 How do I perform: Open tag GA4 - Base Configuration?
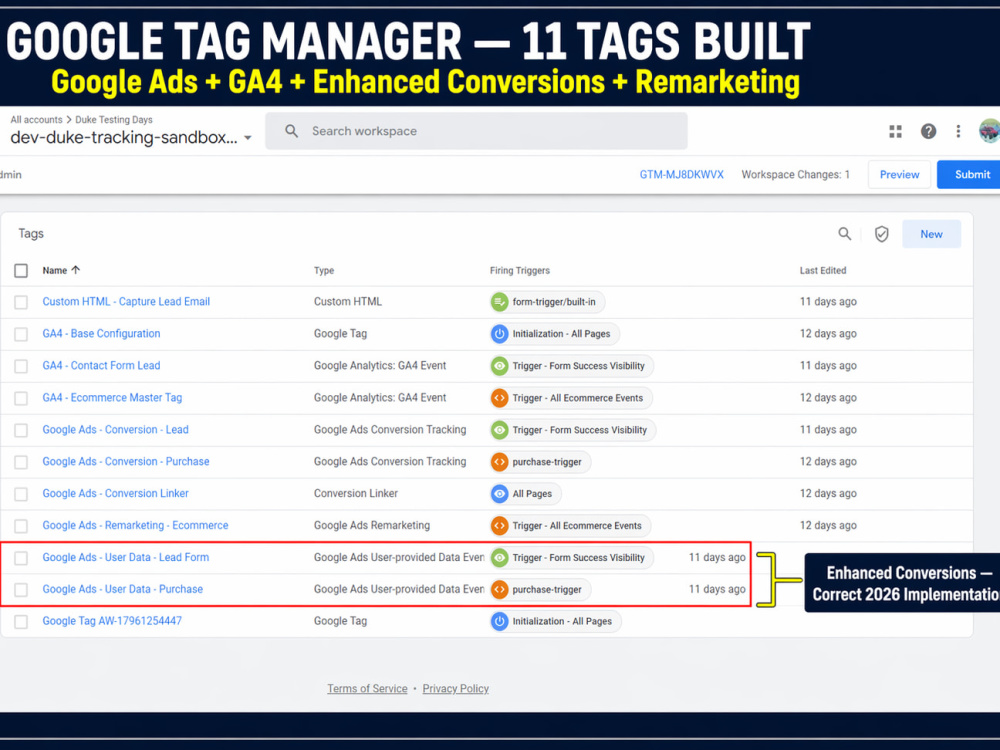click(x=101, y=334)
